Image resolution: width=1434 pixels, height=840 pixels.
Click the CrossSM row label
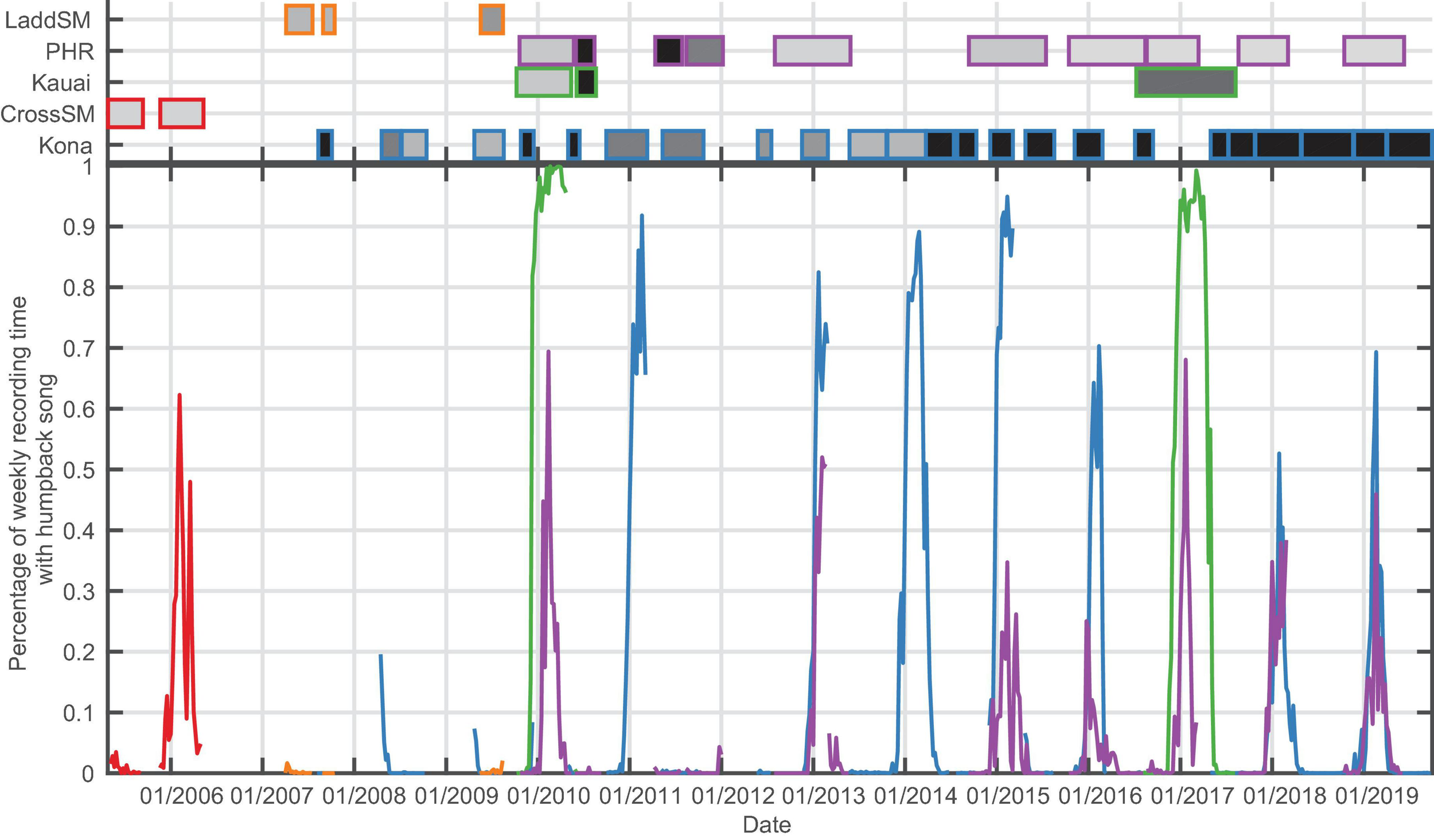pyautogui.click(x=48, y=114)
